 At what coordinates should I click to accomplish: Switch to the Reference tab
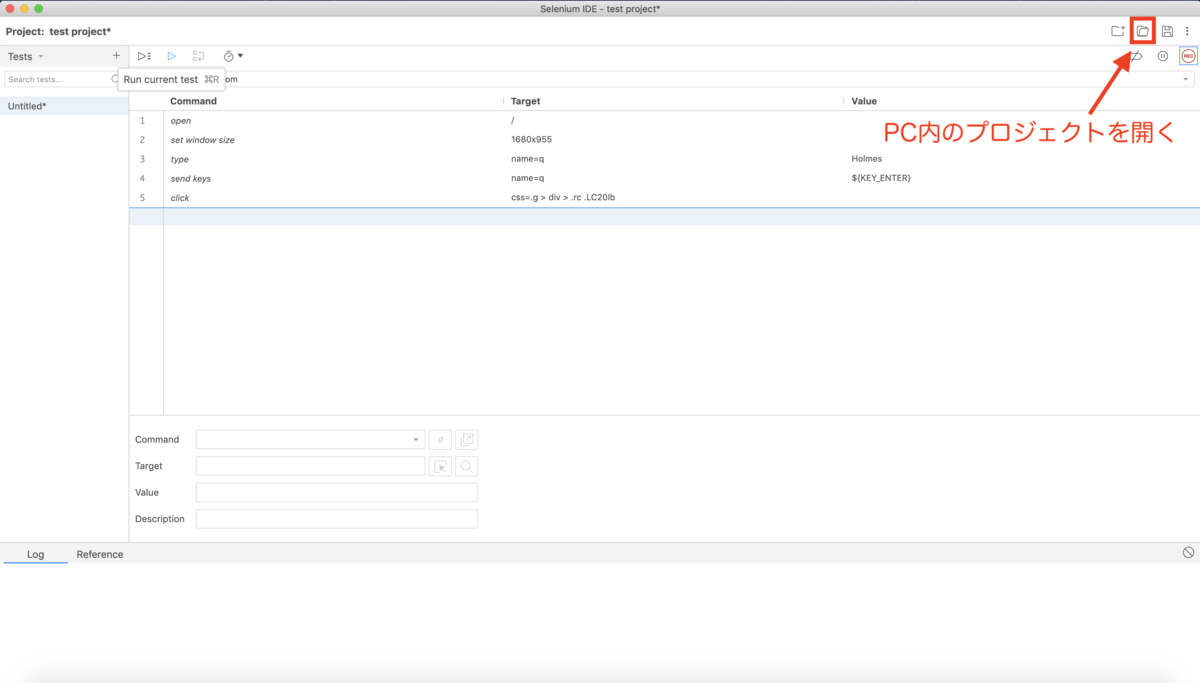100,554
